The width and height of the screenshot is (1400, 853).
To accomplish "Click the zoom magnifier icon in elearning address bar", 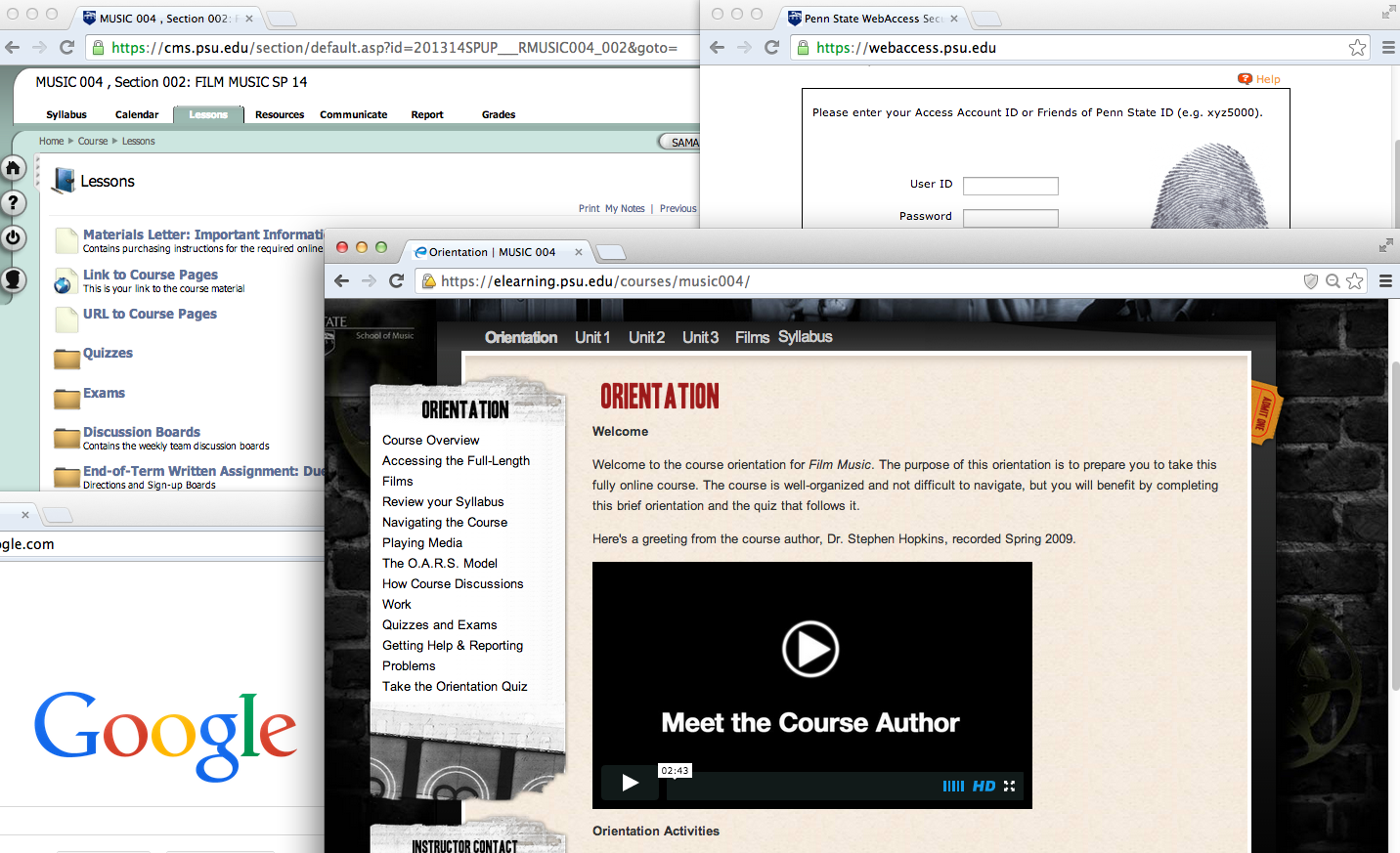I will click(1333, 281).
